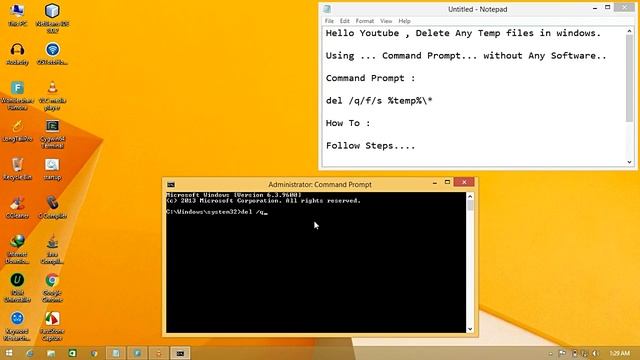Launch Wondershare Filmora from the desktop
This screenshot has height=360, width=640.
[17, 96]
